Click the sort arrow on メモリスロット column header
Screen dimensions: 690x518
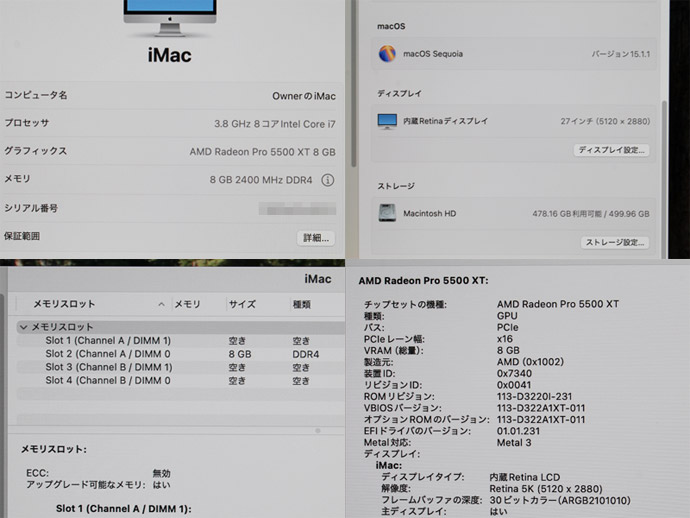coord(161,304)
